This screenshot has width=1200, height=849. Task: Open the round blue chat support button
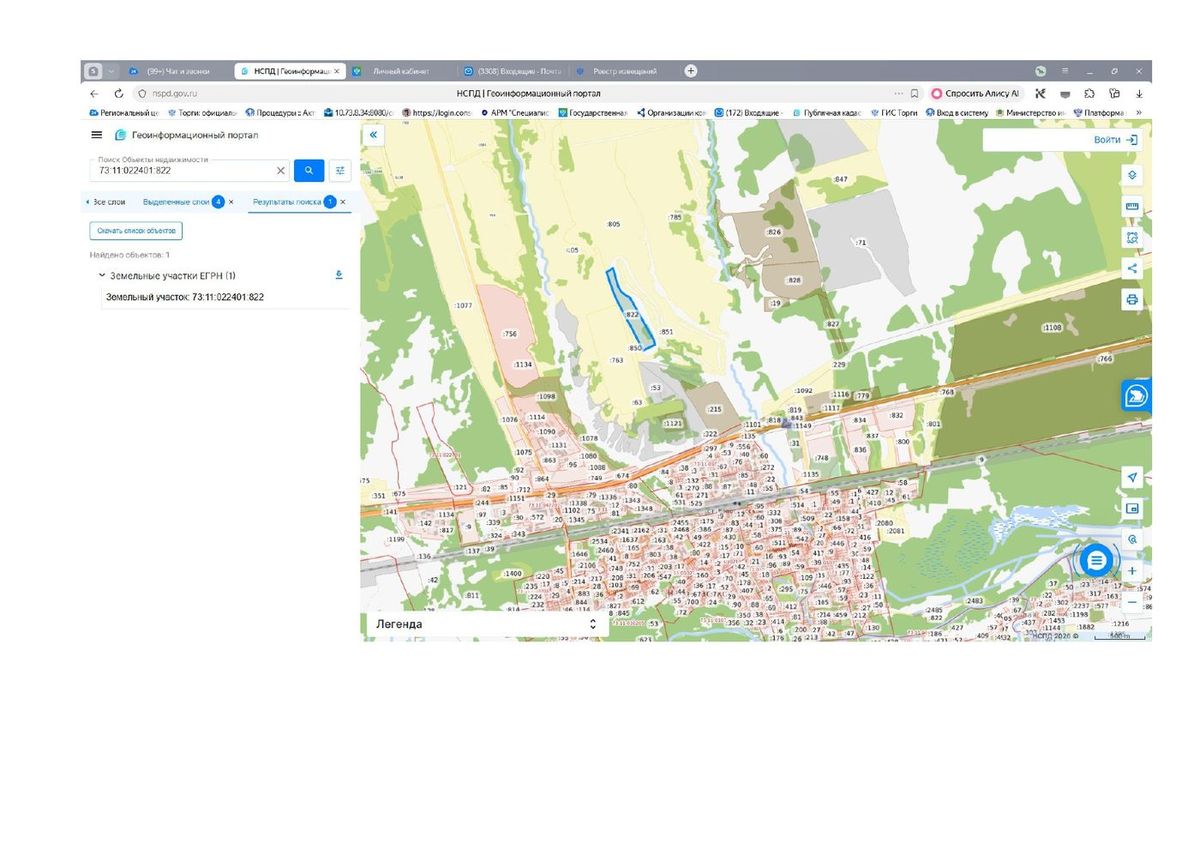coord(1097,560)
